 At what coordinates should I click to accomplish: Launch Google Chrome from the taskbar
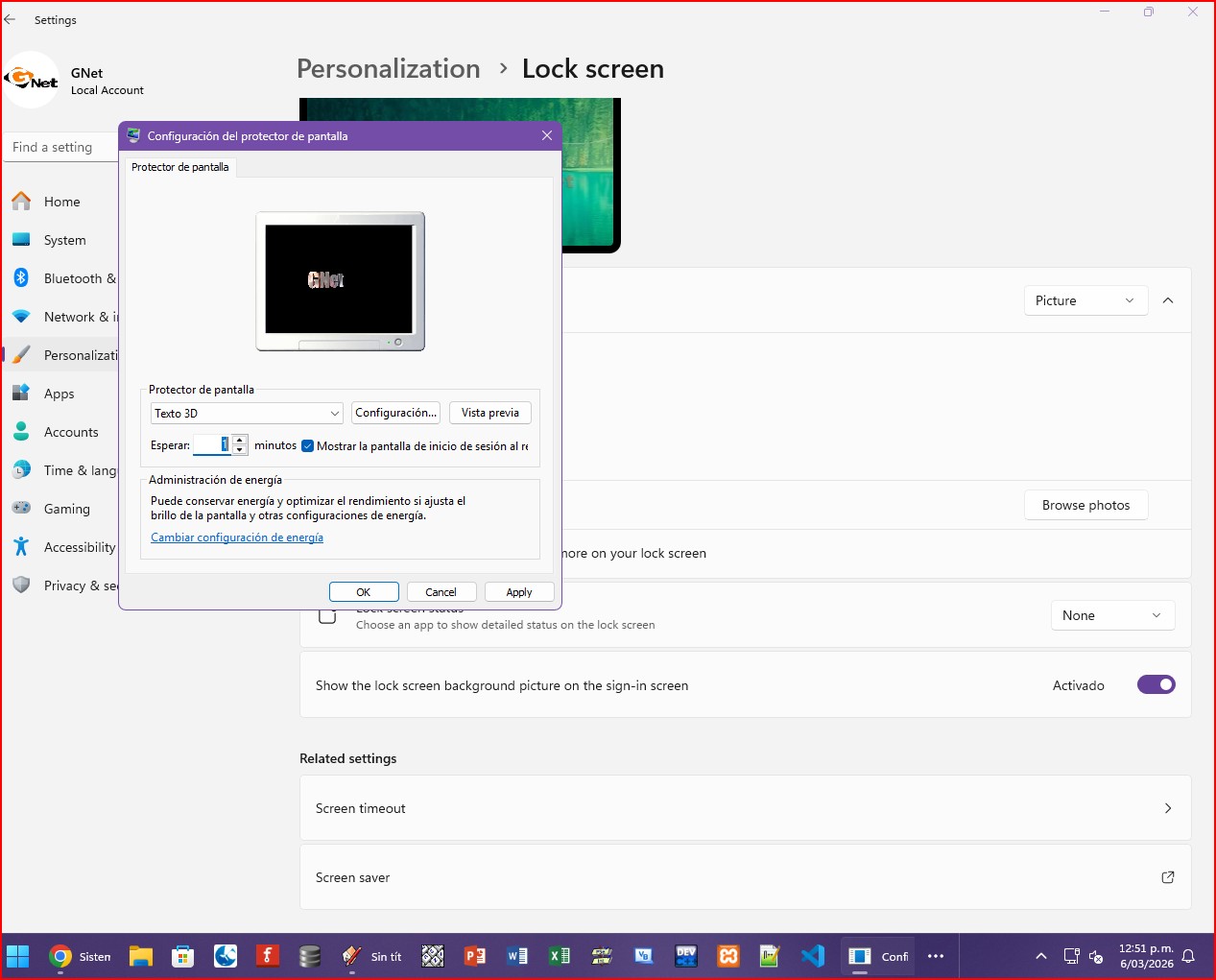coord(60,956)
